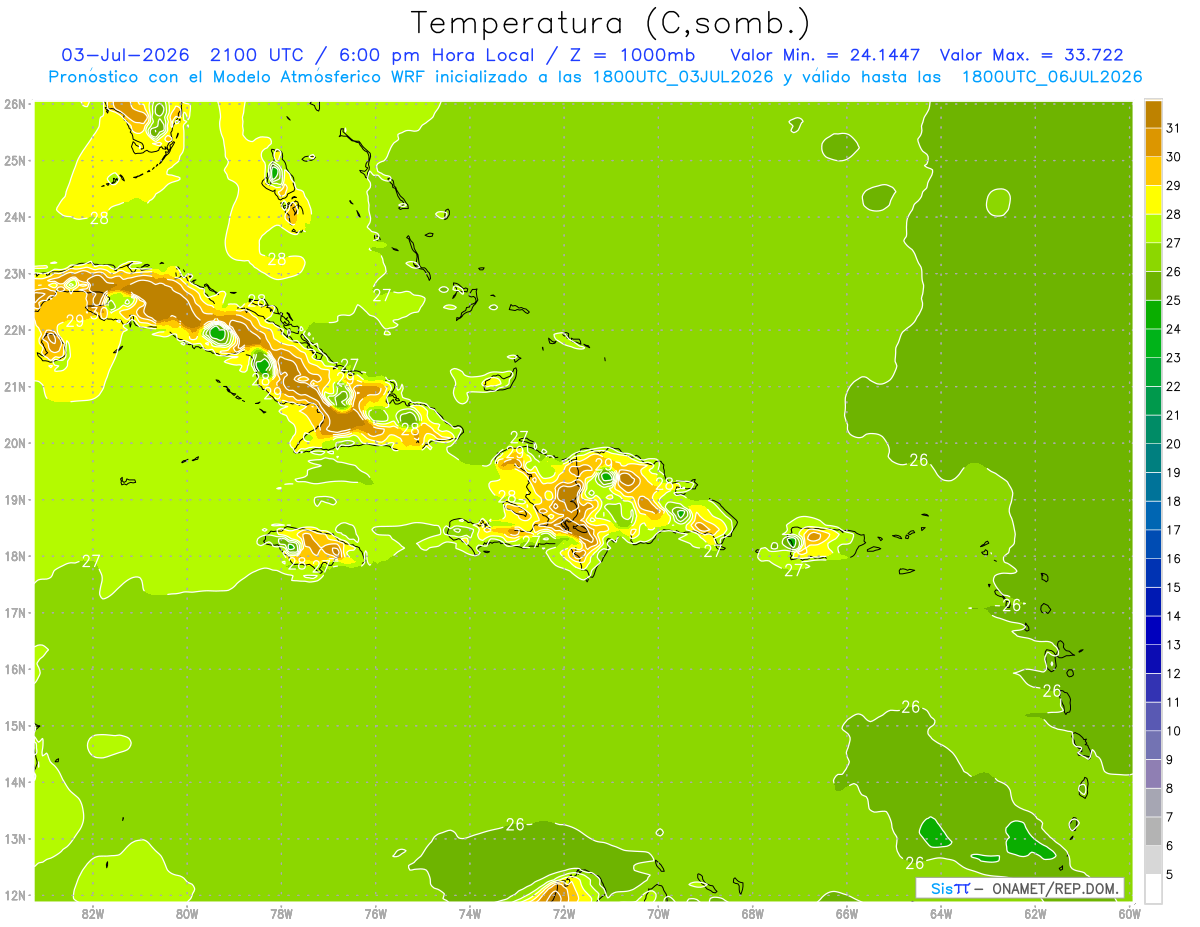Click the "14N" latitude axis label
The image size is (1200, 927).
[x=15, y=782]
